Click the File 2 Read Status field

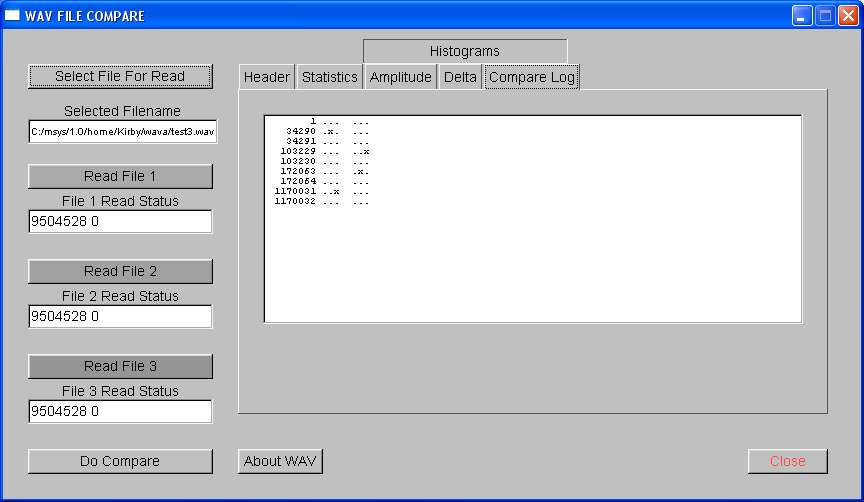(x=120, y=317)
